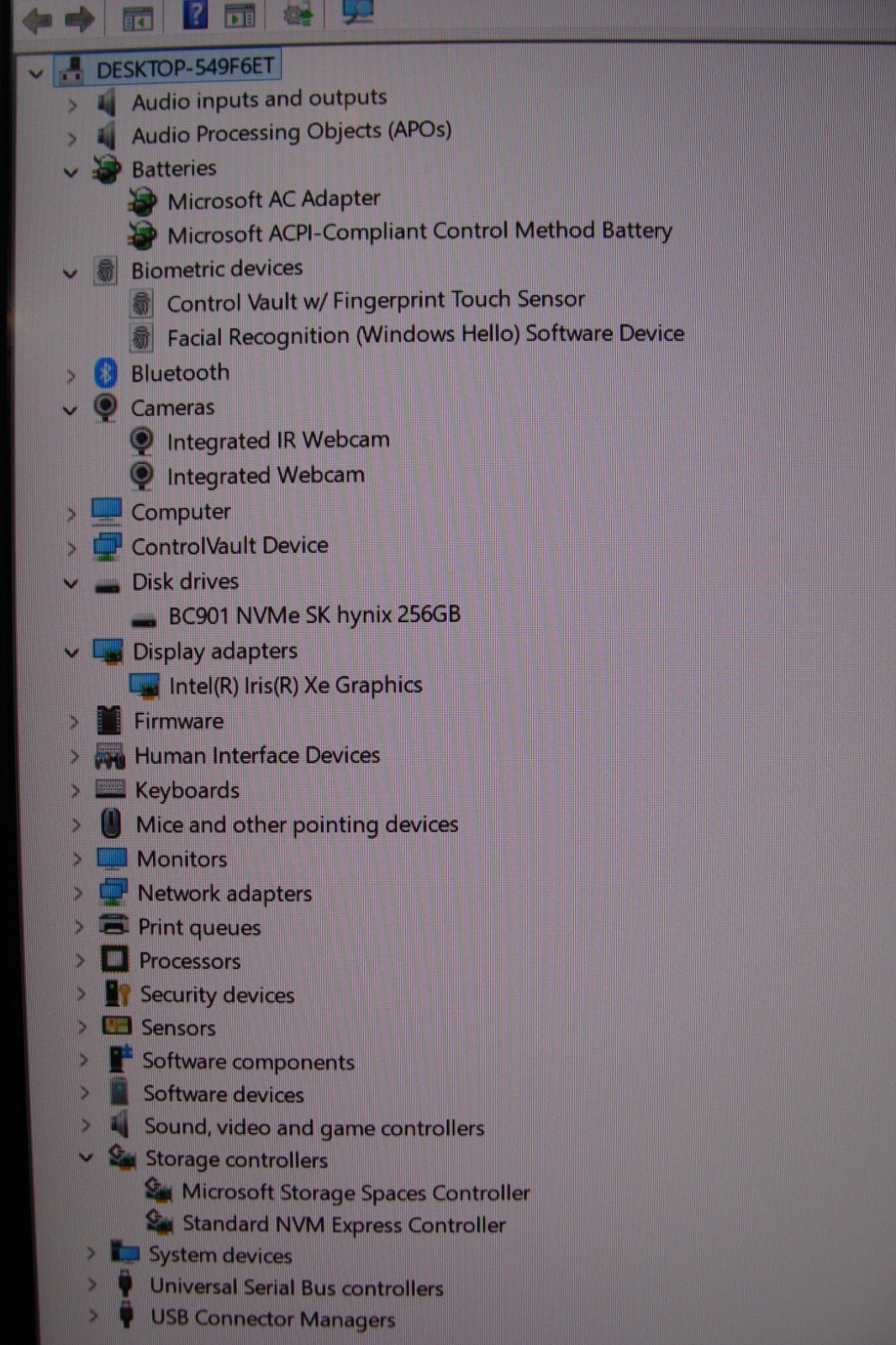This screenshot has height=1345, width=896.
Task: Click the ControlVault Device label
Action: [x=229, y=546]
